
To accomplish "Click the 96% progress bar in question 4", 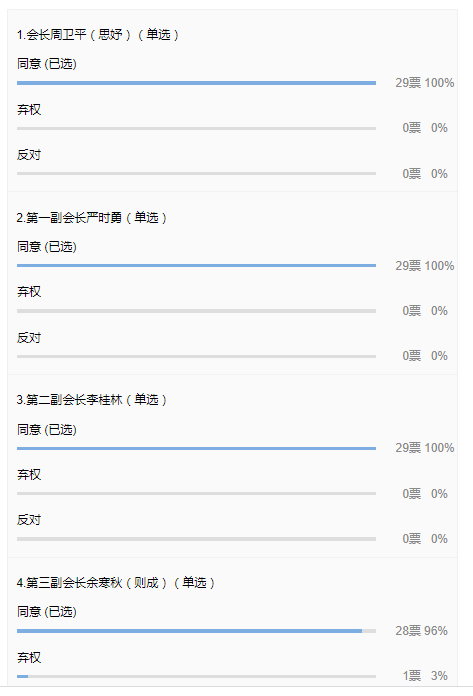I will click(196, 631).
